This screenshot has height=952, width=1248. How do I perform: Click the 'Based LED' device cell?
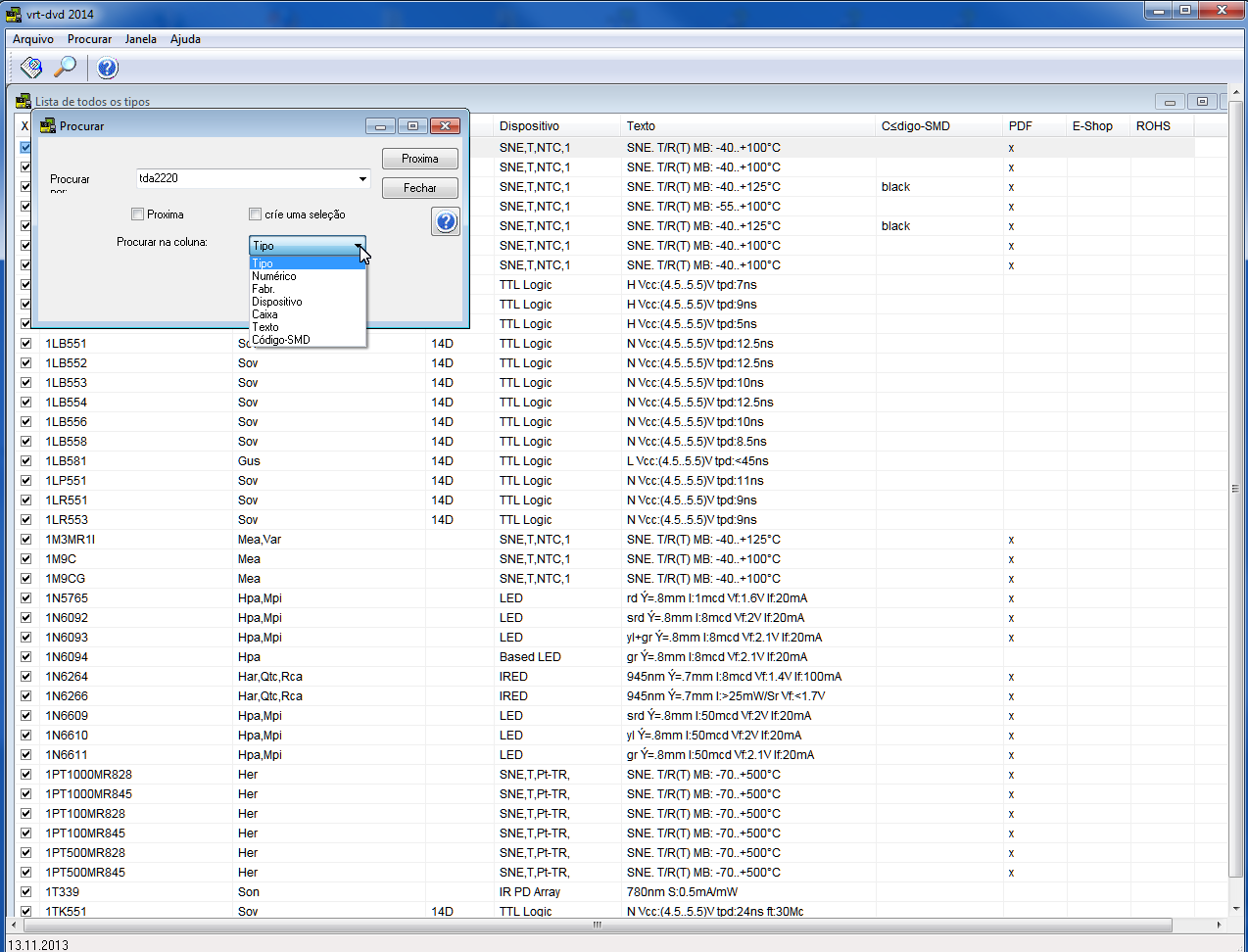point(530,657)
